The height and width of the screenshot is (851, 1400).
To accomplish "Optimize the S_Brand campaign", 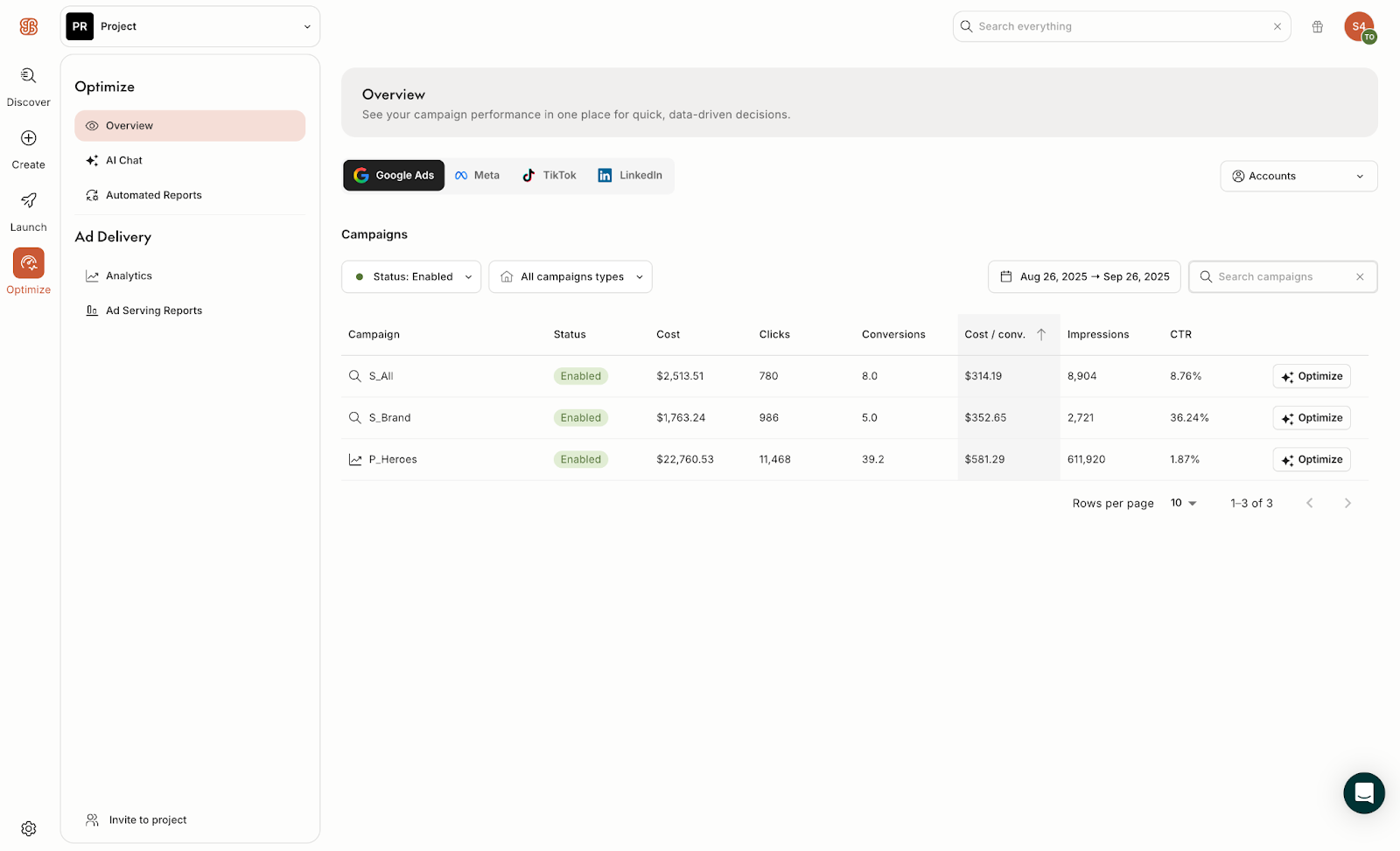I will [x=1312, y=418].
